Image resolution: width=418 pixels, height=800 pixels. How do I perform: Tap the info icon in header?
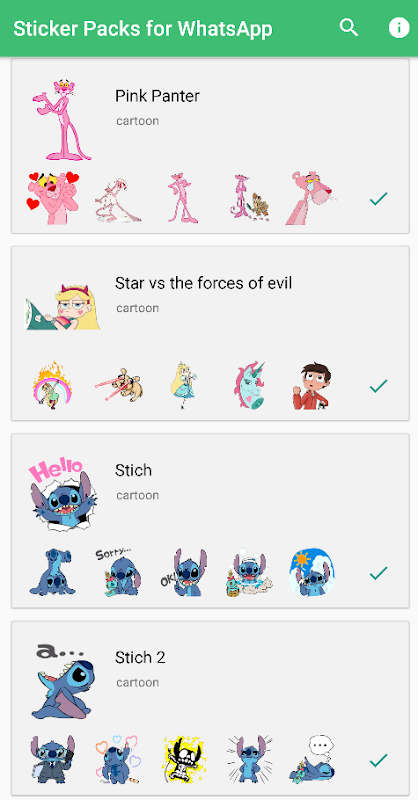(399, 28)
